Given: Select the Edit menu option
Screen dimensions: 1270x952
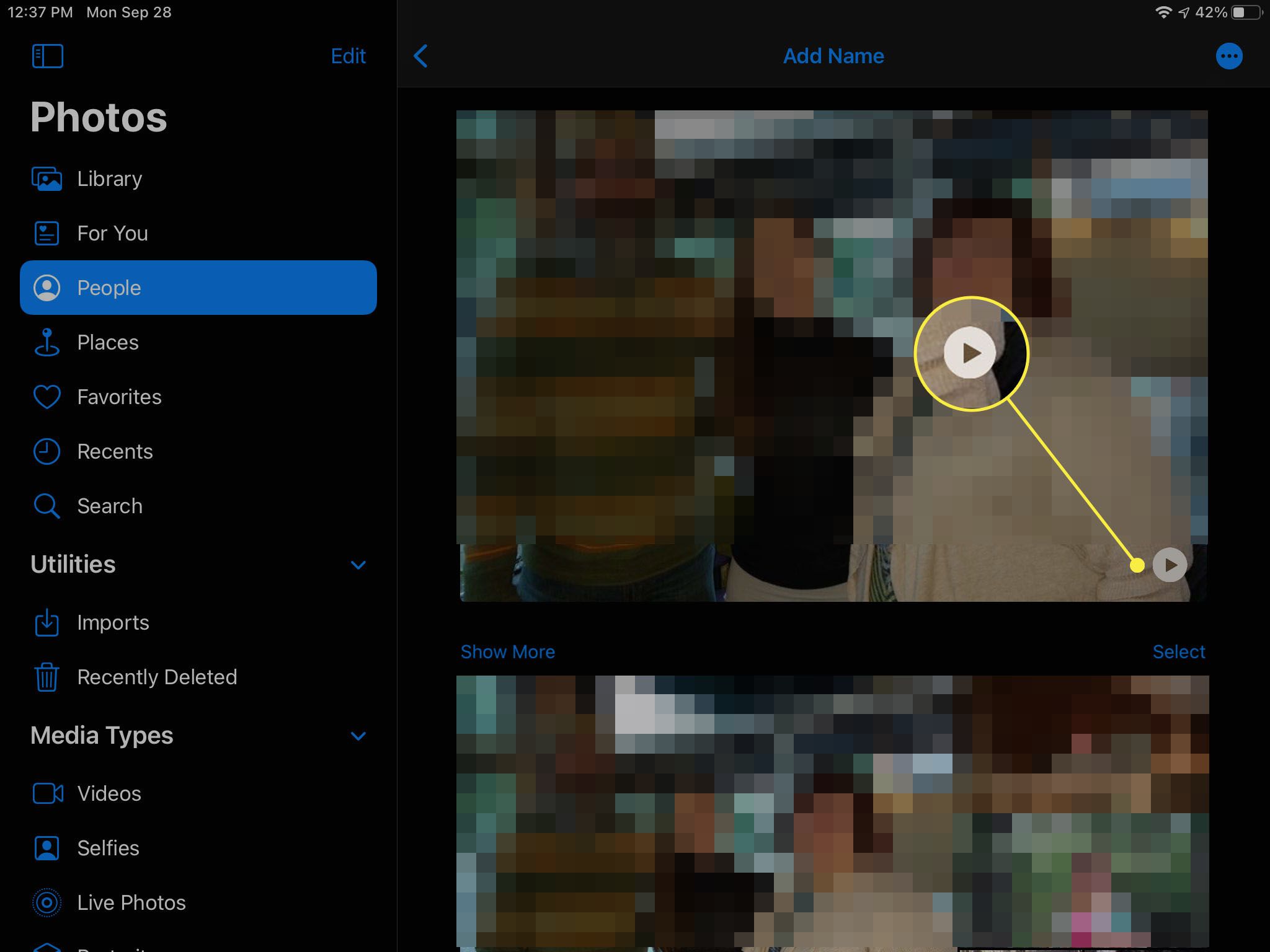Looking at the screenshot, I should (348, 56).
